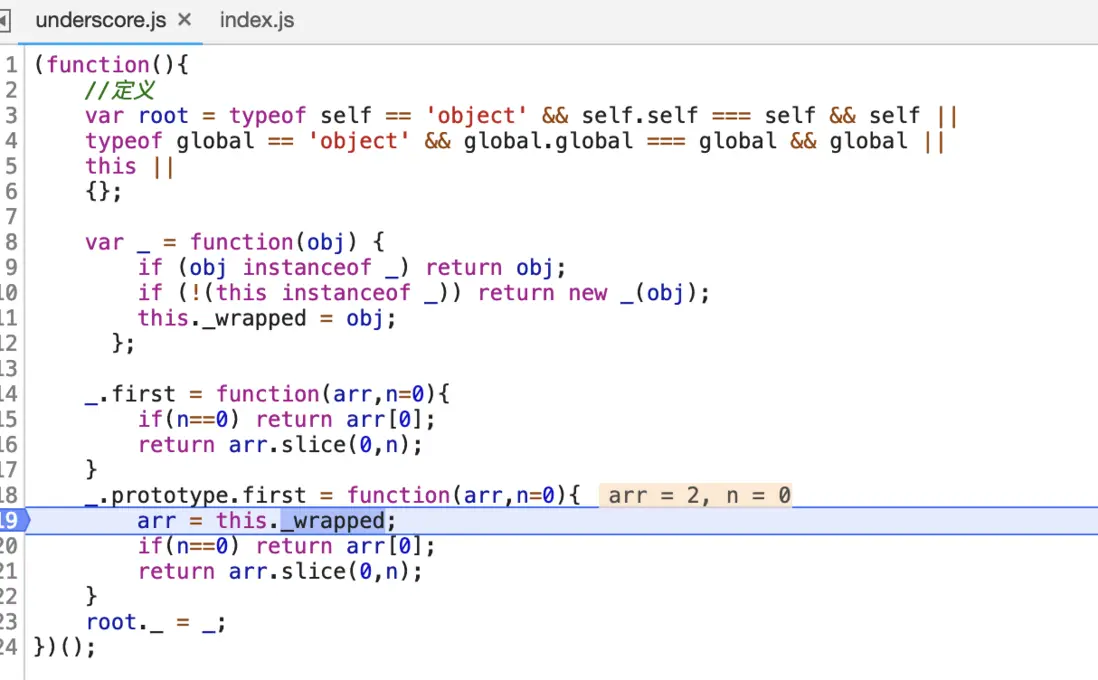Click 'root._ = _;' on line 23
The width and height of the screenshot is (1098, 680).
point(155,623)
